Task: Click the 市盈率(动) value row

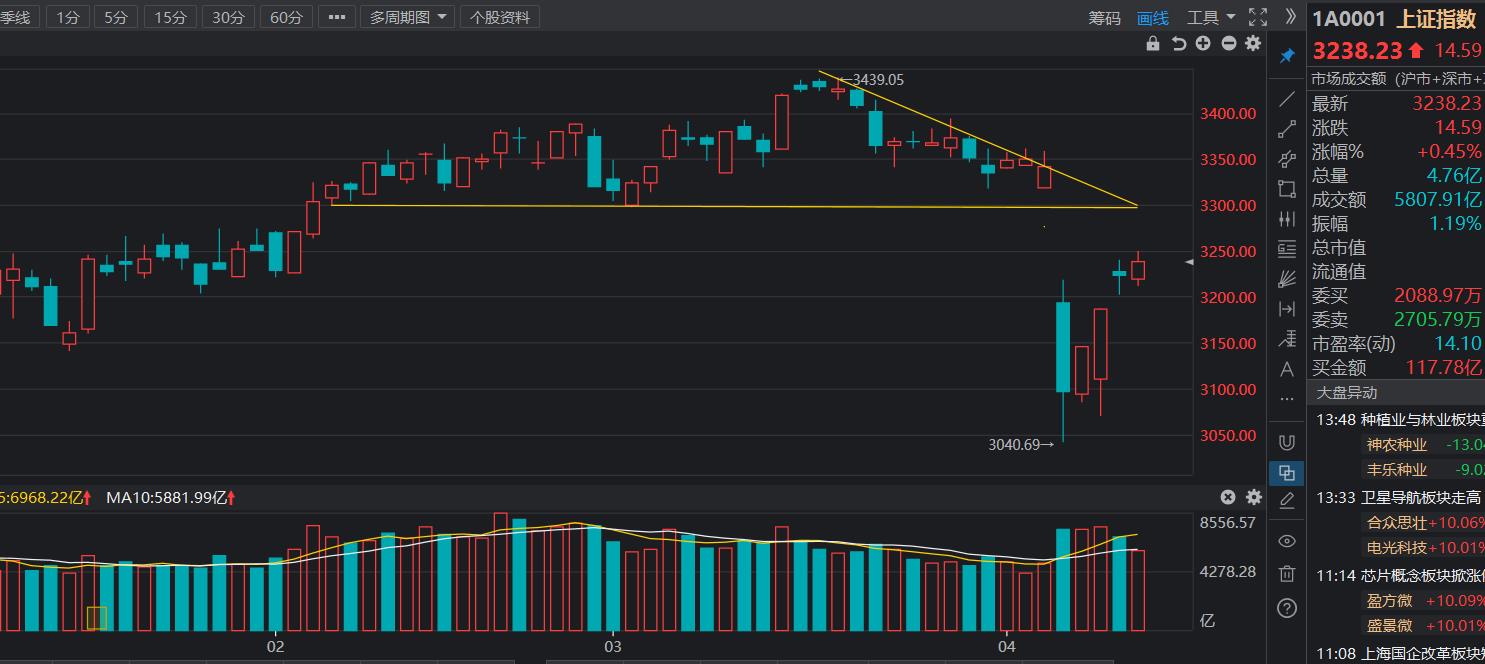Action: click(1396, 343)
